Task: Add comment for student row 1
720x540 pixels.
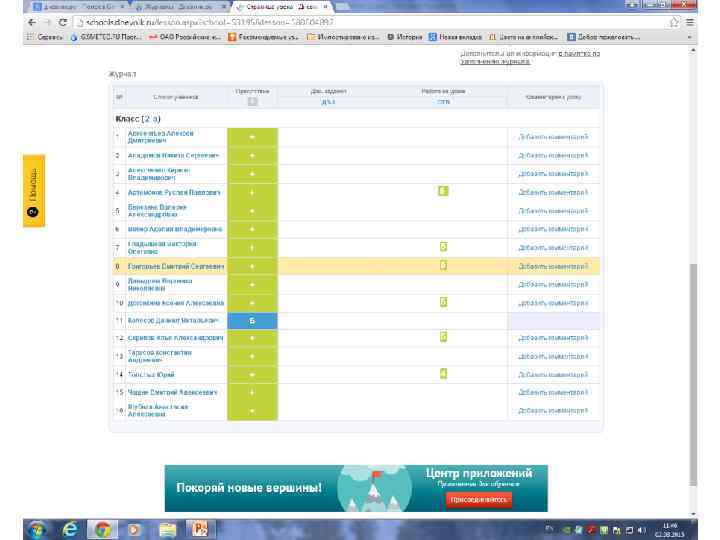Action: [x=553, y=137]
